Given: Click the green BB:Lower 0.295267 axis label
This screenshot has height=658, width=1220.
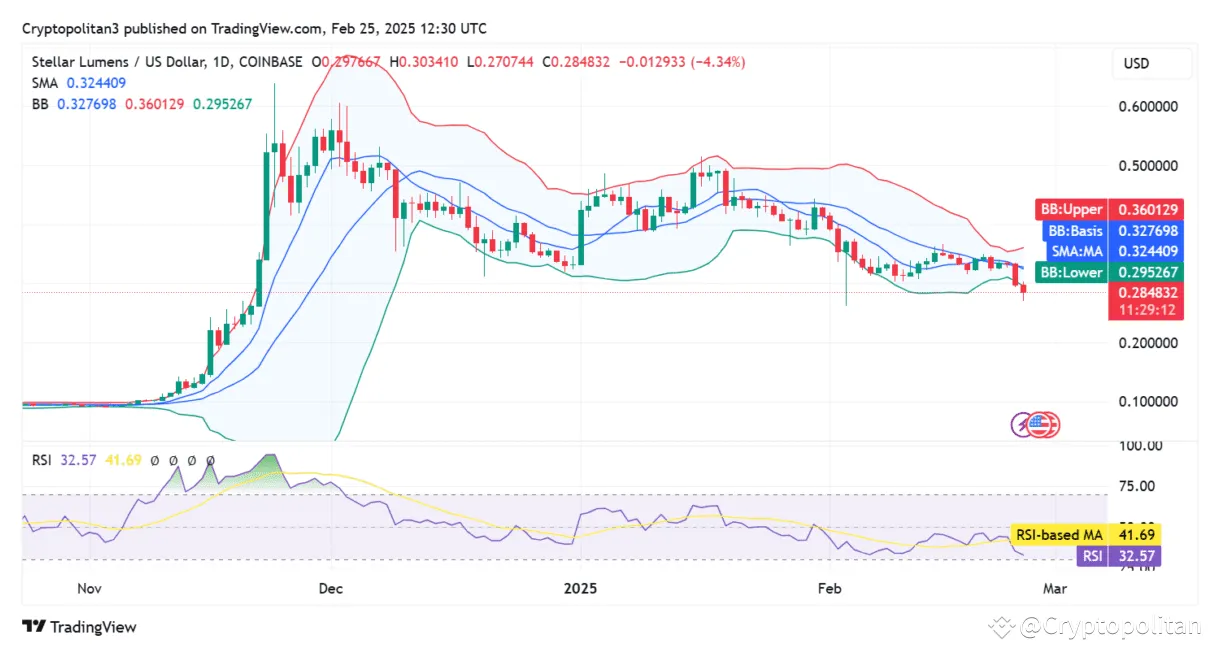Looking at the screenshot, I should point(1109,272).
